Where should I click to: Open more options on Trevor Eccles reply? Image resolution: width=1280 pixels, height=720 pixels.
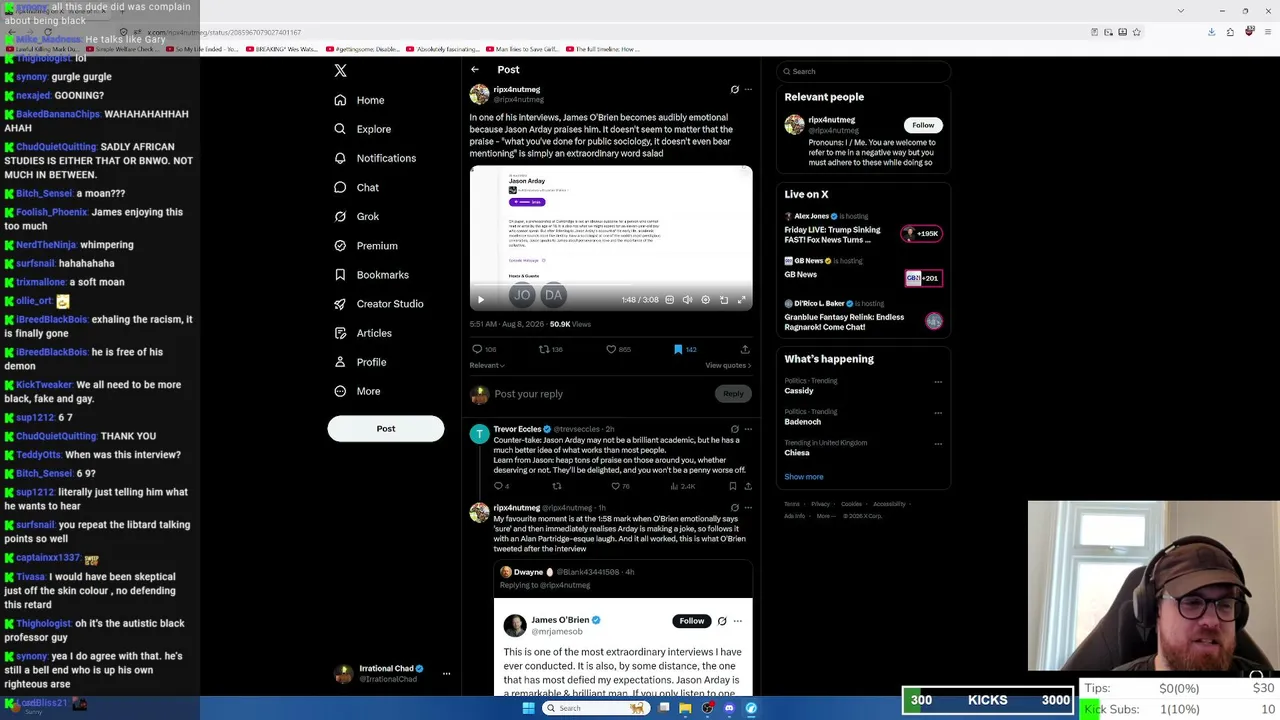click(x=748, y=429)
